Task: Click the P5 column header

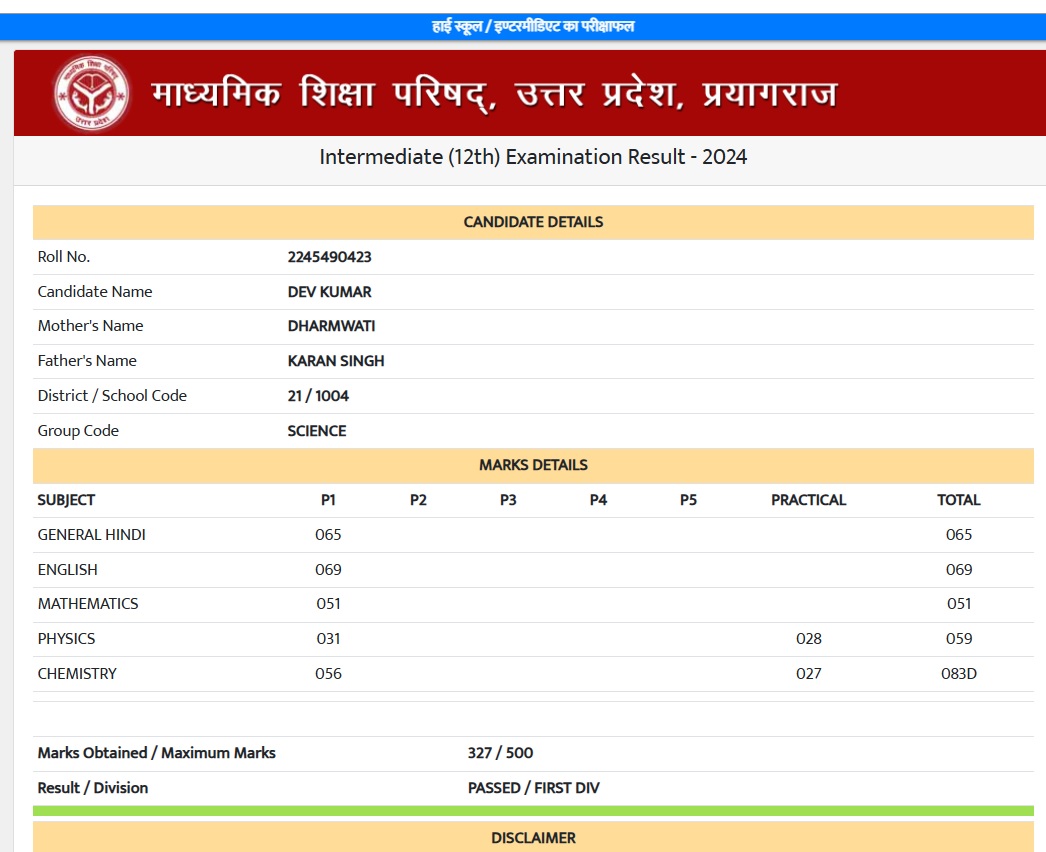Action: (x=688, y=500)
